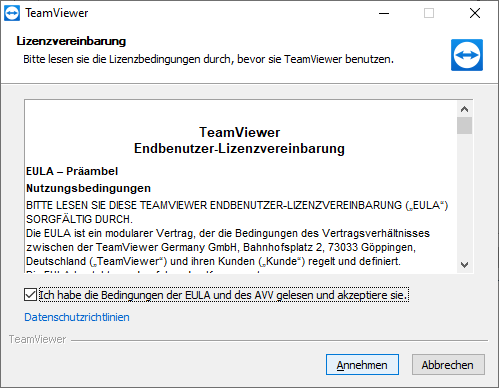Click the grey 'TeamViewer' footer label
The height and width of the screenshot is (388, 499).
click(x=37, y=339)
